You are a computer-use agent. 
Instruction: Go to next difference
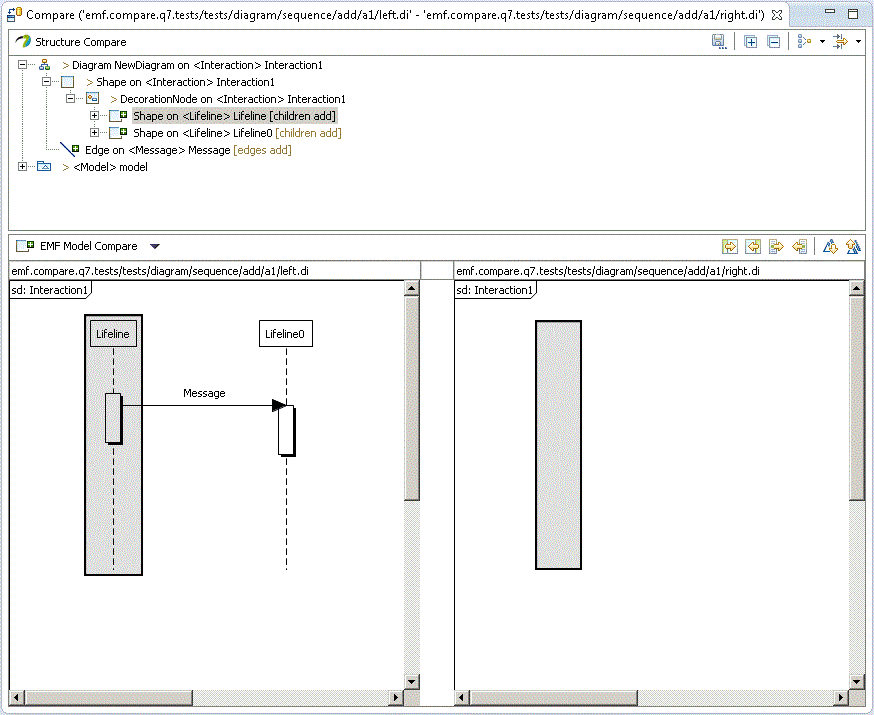pos(830,246)
